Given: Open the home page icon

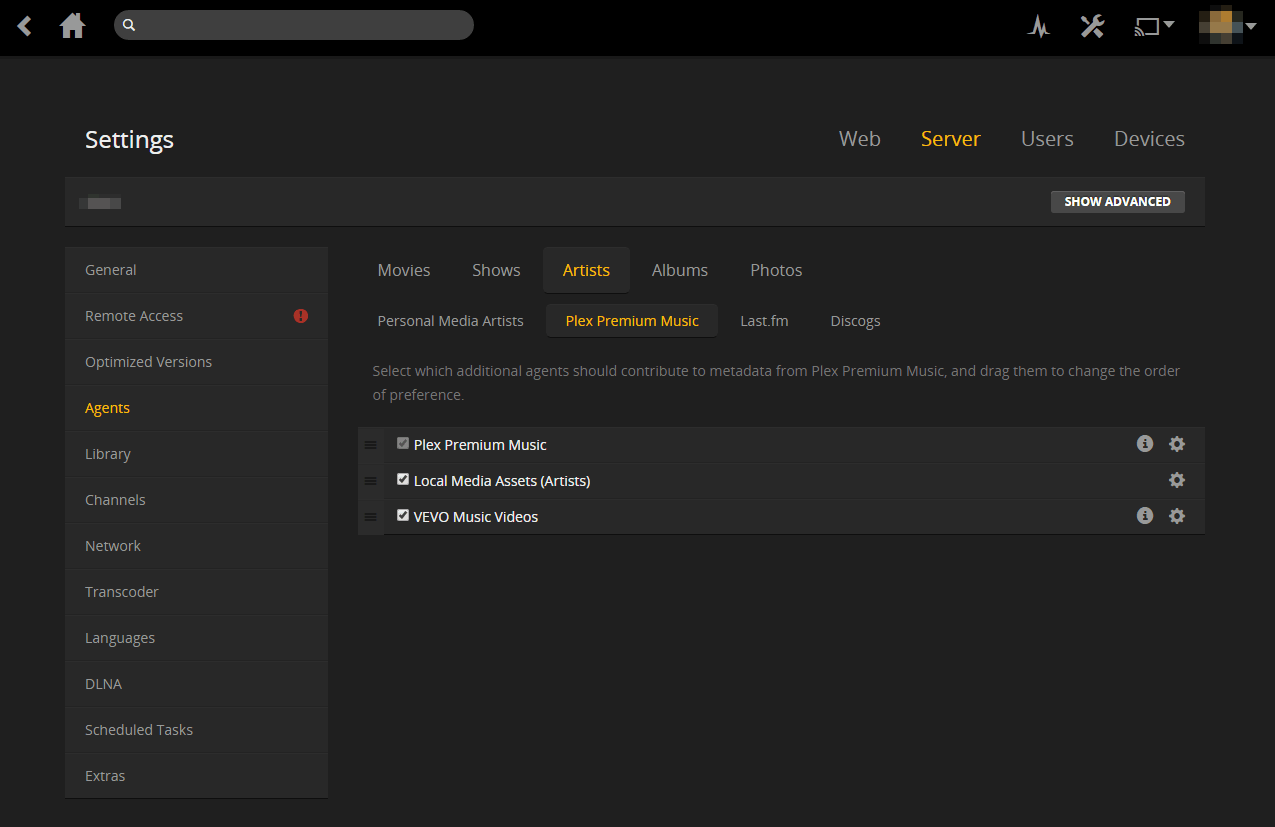Looking at the screenshot, I should 72,26.
